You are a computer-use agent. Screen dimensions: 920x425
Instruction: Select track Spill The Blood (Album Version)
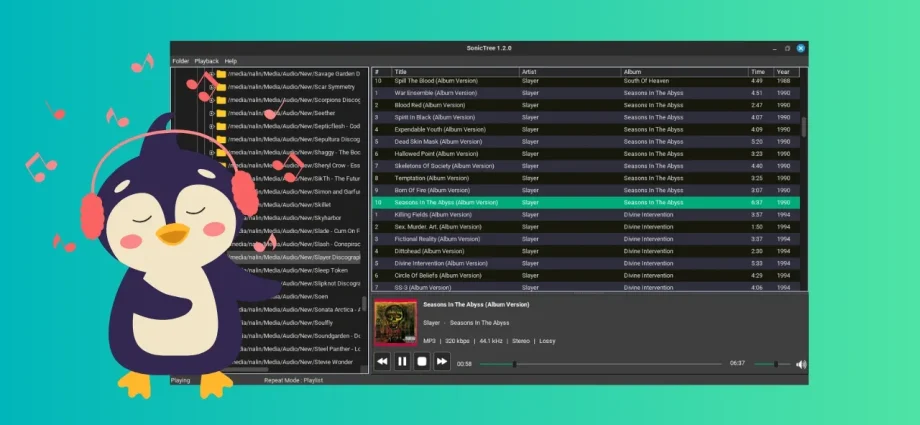coord(586,81)
